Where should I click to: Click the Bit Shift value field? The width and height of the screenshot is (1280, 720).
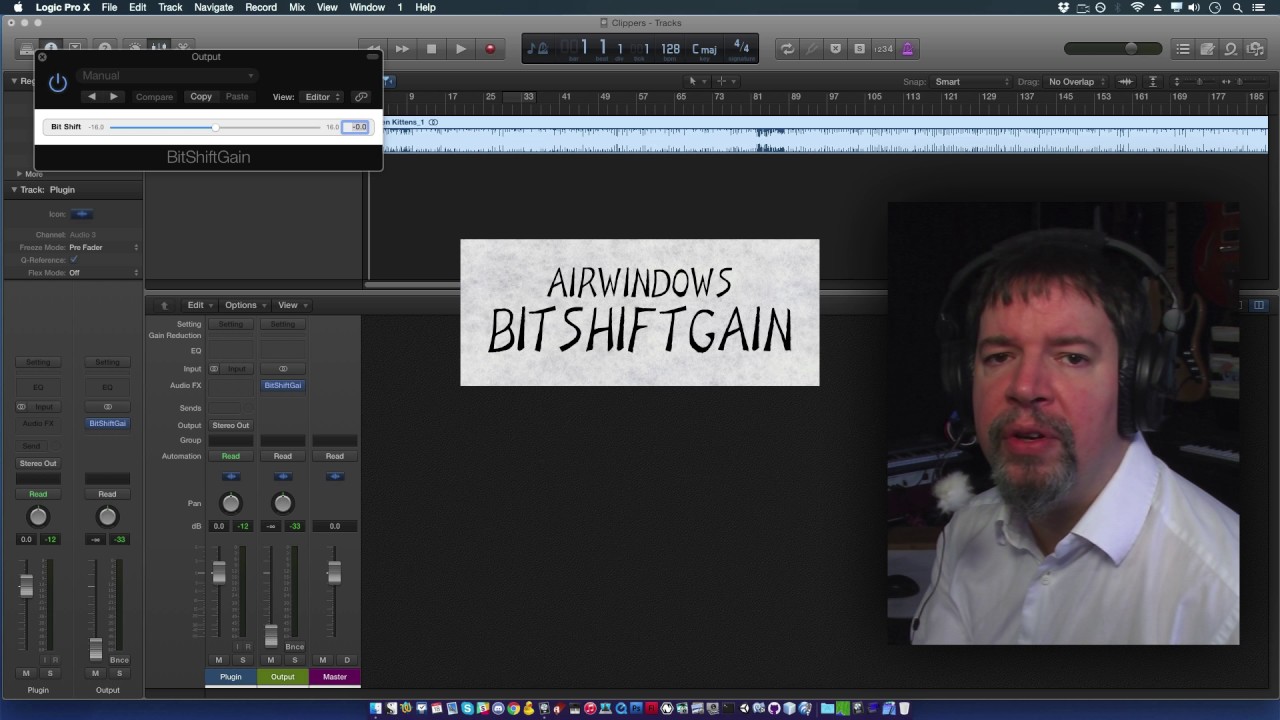click(357, 127)
